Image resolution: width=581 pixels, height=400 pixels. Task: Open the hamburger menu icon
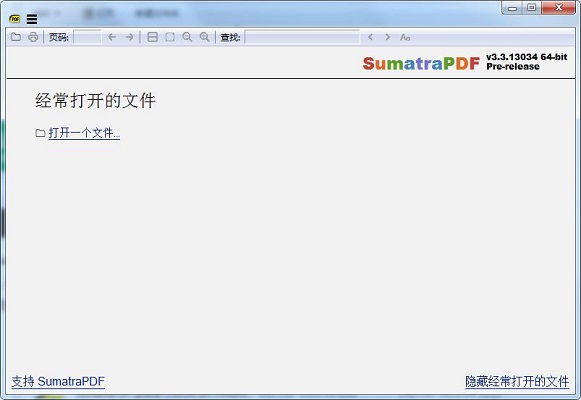tap(32, 19)
